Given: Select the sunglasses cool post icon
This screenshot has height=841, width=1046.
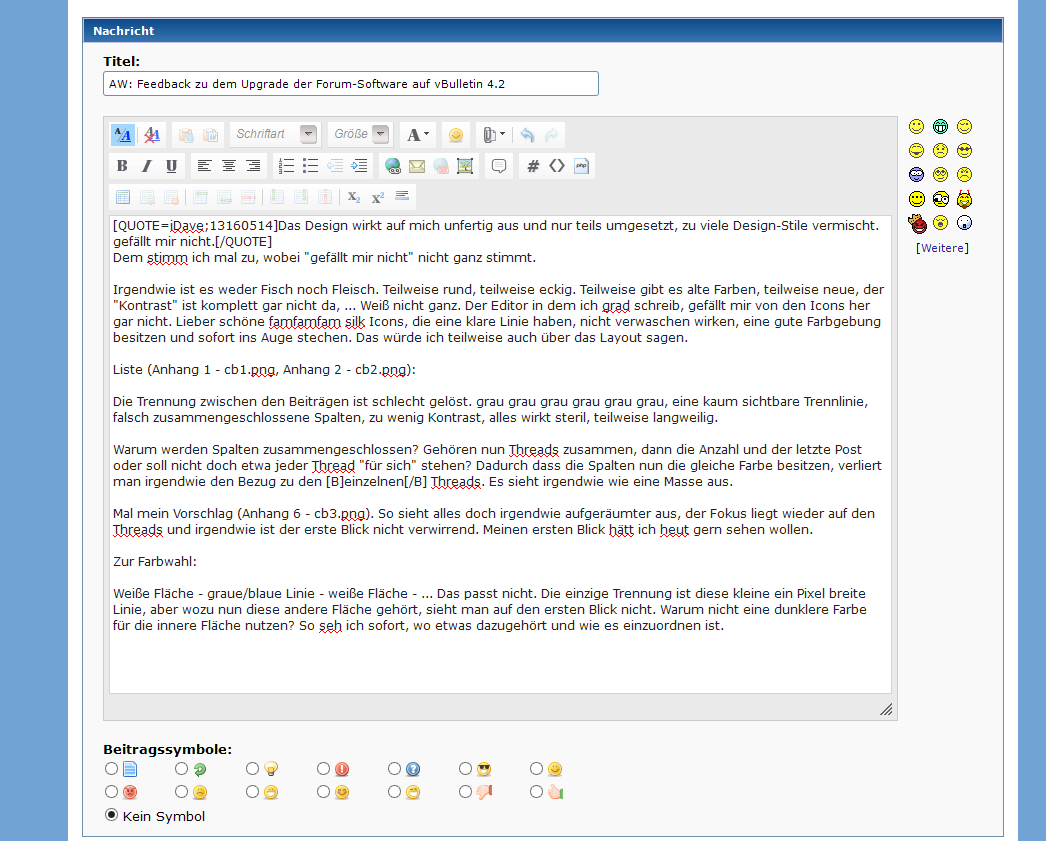Looking at the screenshot, I should click(x=484, y=769).
